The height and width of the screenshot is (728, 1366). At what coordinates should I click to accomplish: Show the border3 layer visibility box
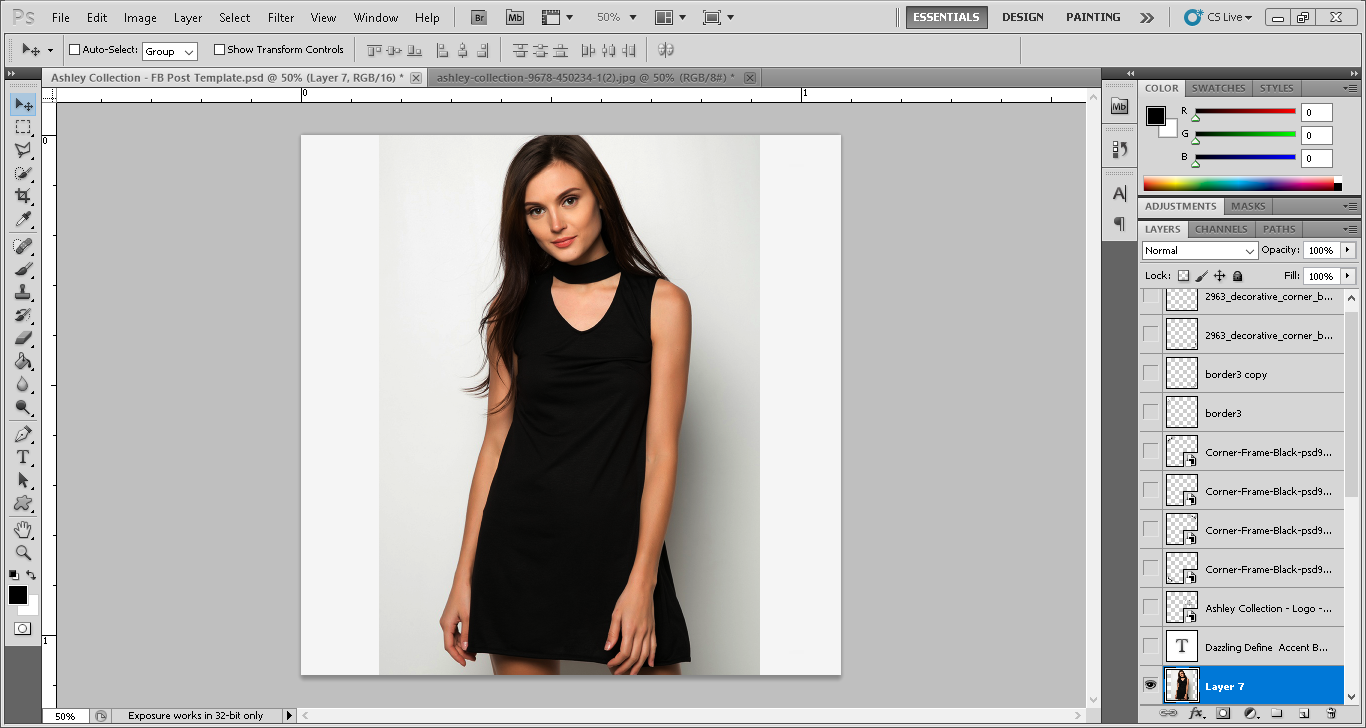1151,413
